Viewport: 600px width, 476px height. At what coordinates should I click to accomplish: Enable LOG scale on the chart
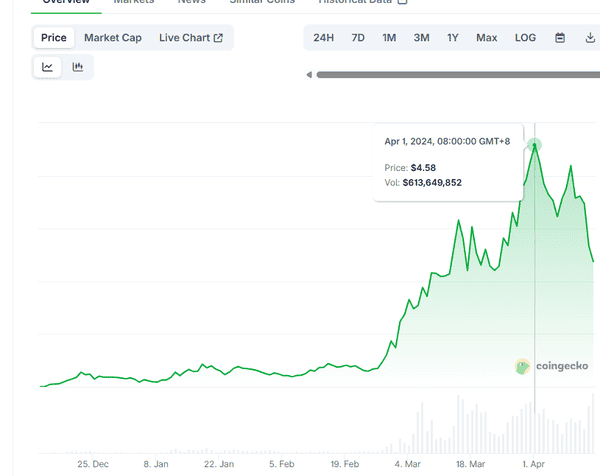click(x=525, y=38)
